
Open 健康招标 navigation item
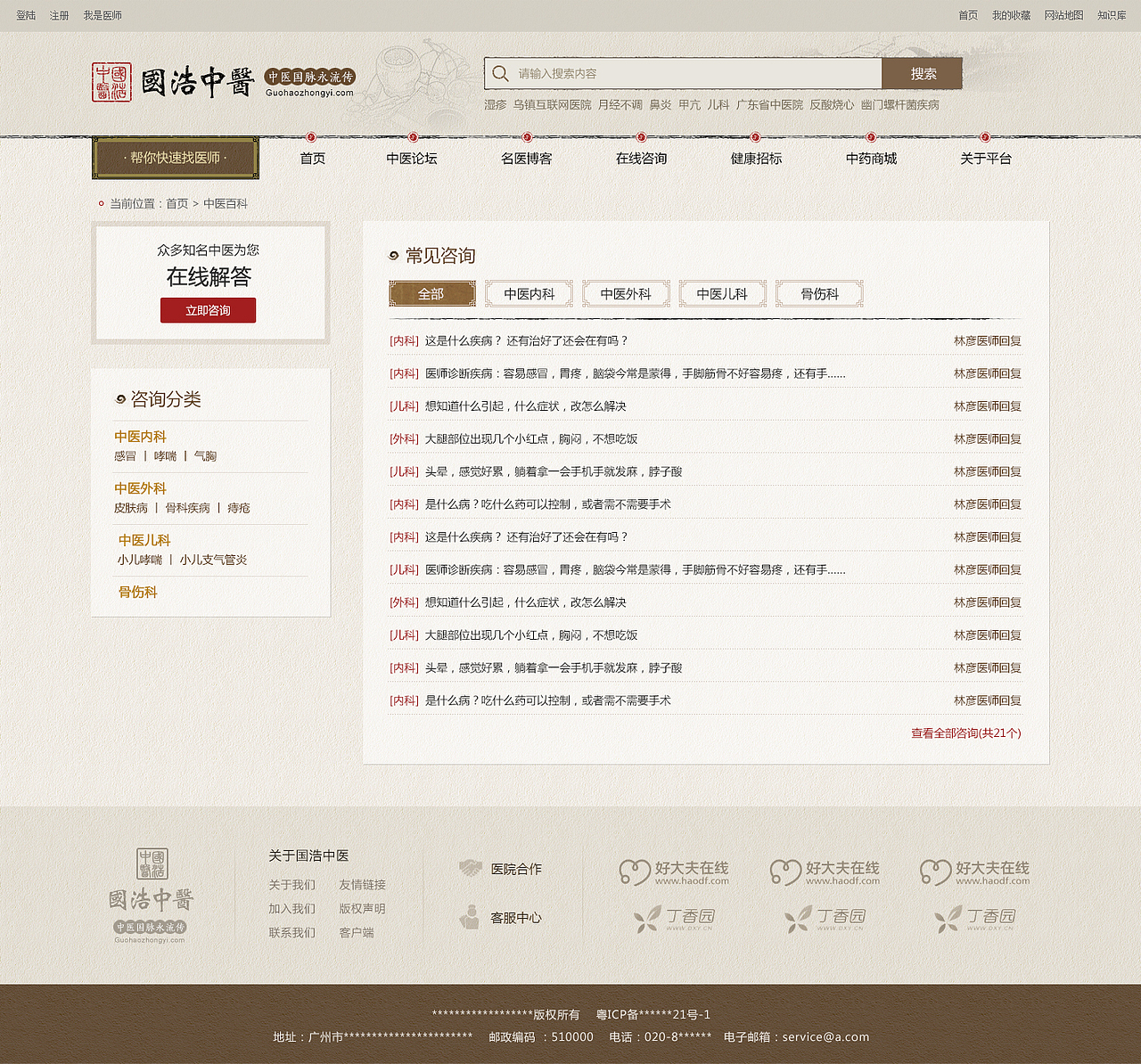tap(756, 158)
